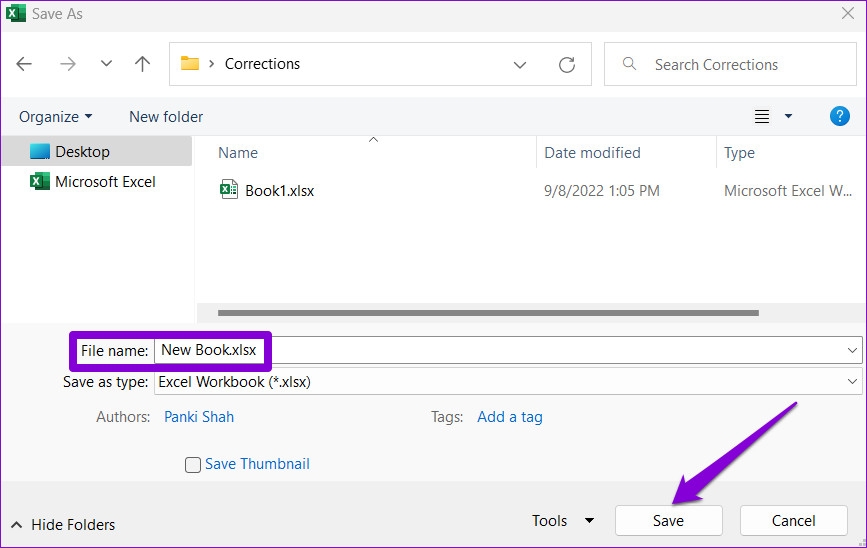Screen dimensions: 867x548
Task: Sort by the Type column
Action: pyautogui.click(x=739, y=153)
